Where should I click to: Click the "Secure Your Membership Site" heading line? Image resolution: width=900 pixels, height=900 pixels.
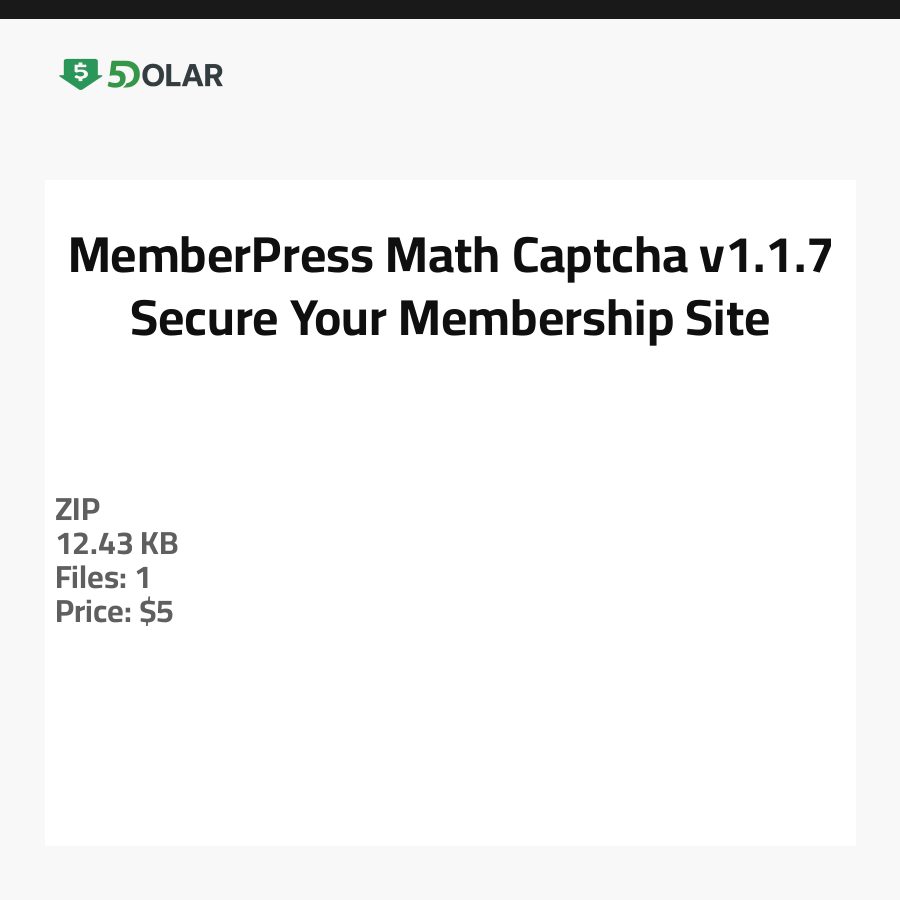click(x=450, y=320)
